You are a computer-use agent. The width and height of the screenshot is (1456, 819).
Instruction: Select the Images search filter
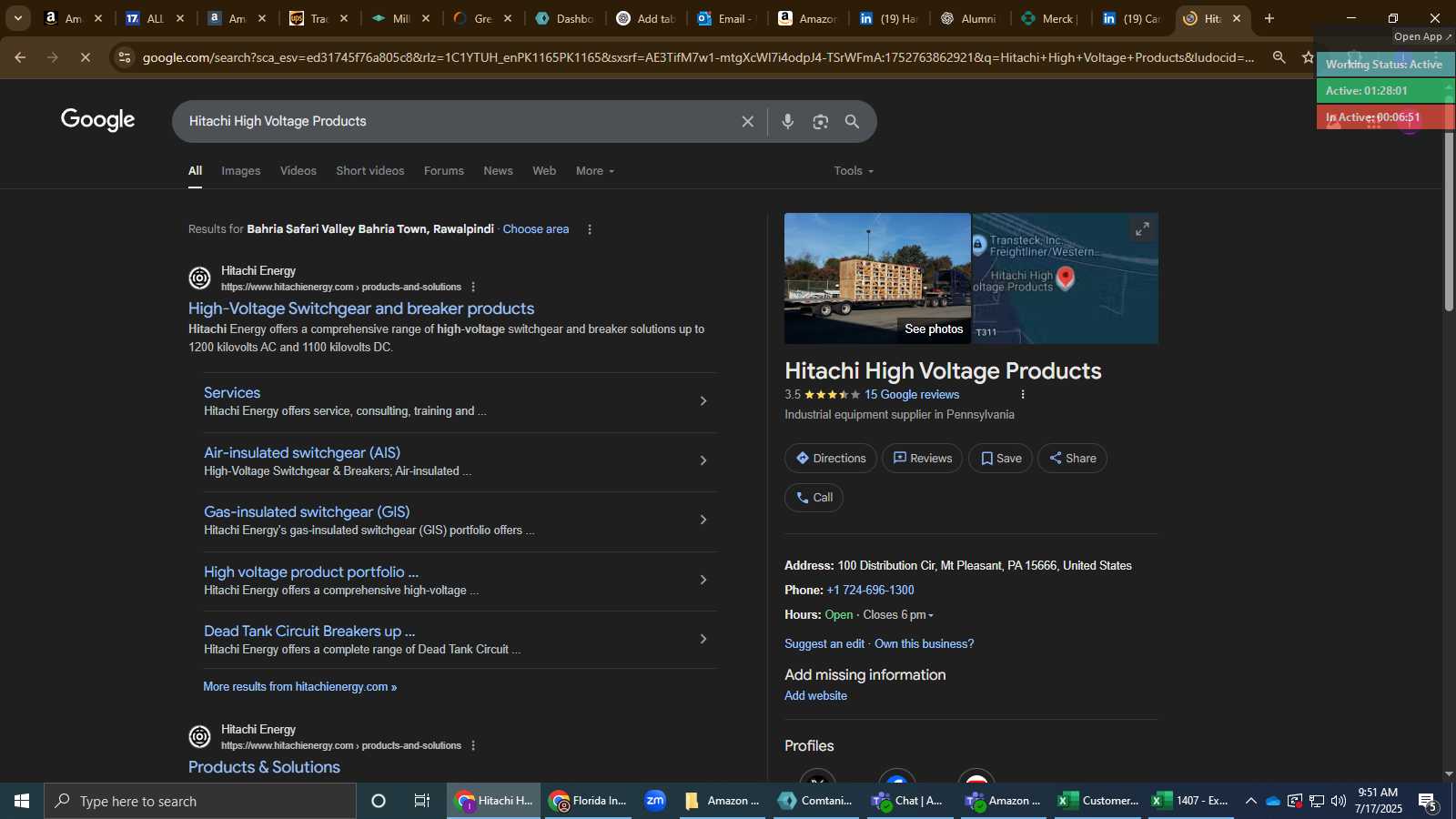241,171
